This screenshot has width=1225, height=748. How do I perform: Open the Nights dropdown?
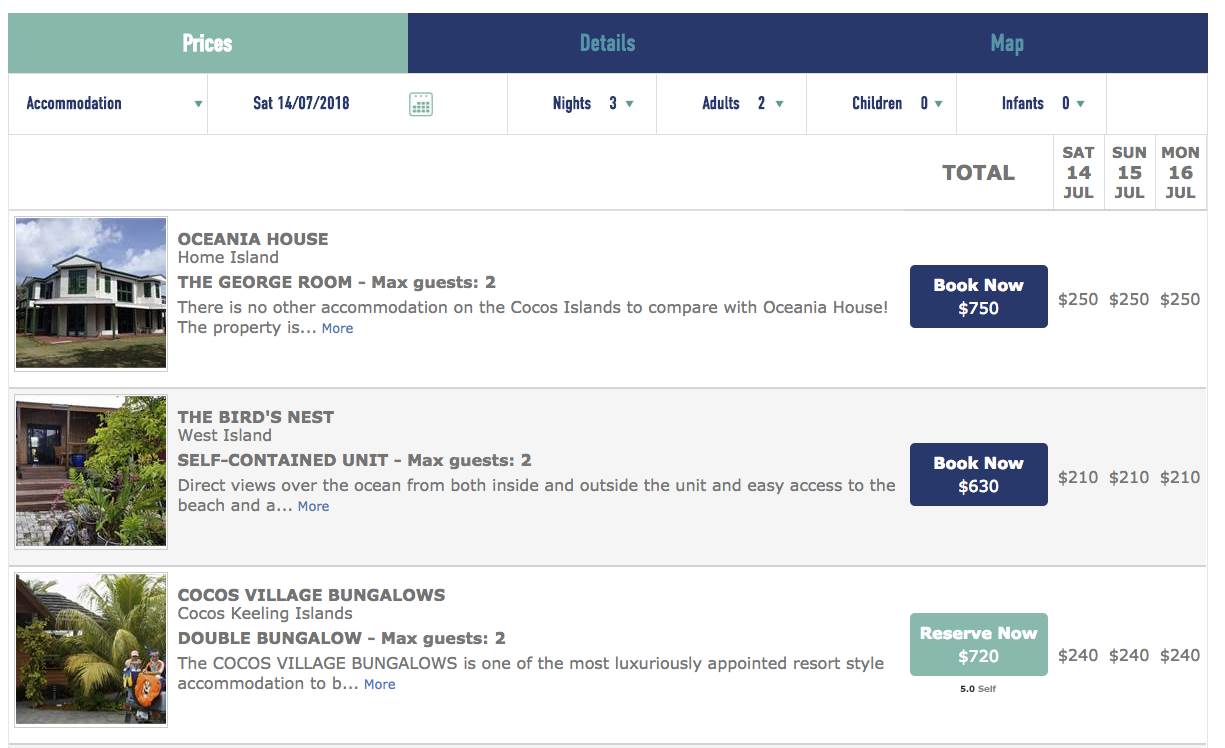(x=593, y=103)
